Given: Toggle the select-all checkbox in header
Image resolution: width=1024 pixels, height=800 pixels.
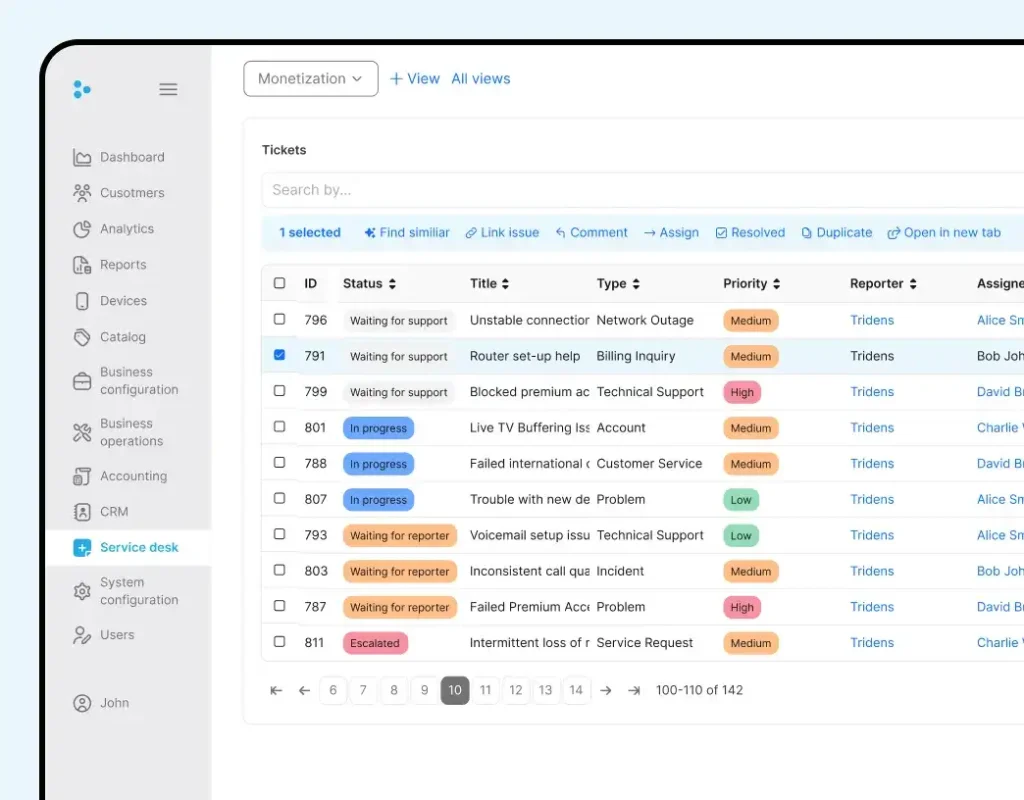Looking at the screenshot, I should point(280,284).
